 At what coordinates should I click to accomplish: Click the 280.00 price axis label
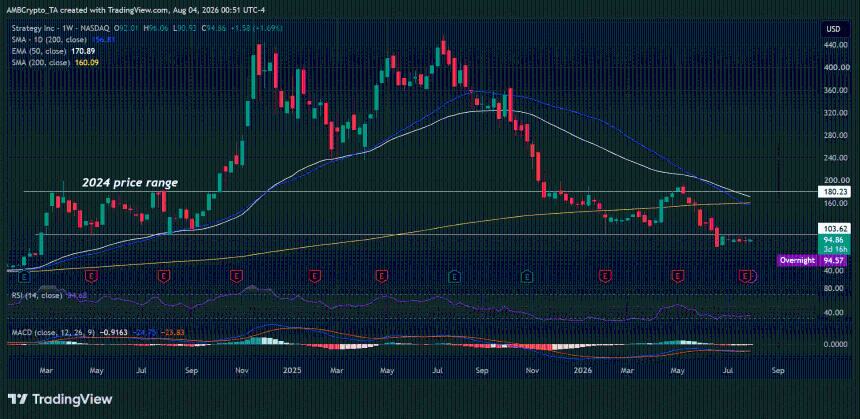pos(837,135)
